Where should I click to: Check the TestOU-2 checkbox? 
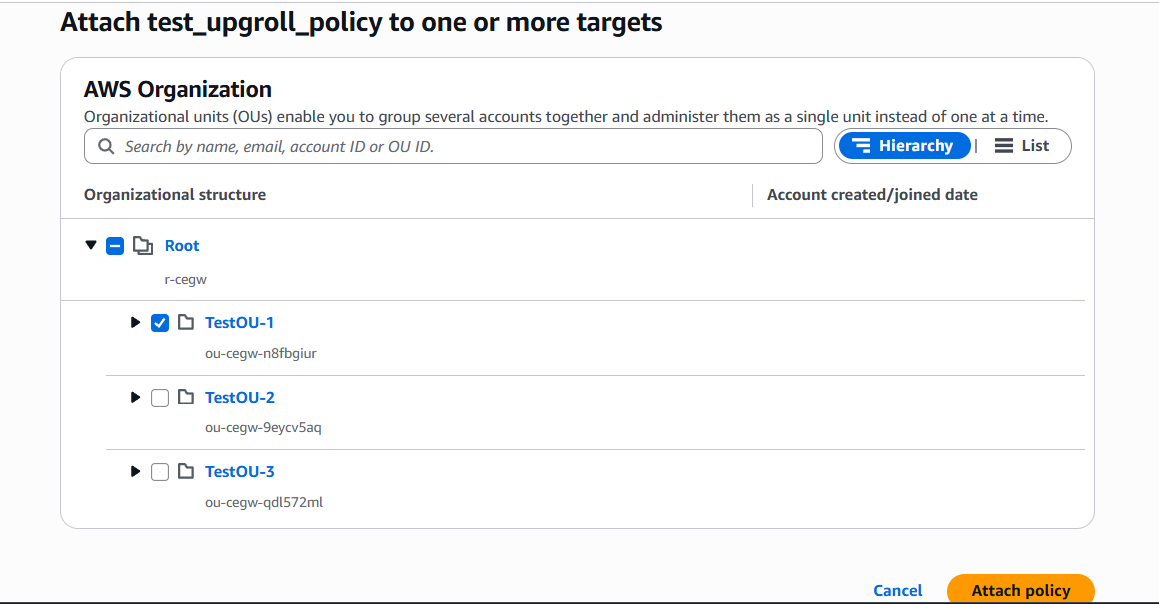click(x=160, y=398)
